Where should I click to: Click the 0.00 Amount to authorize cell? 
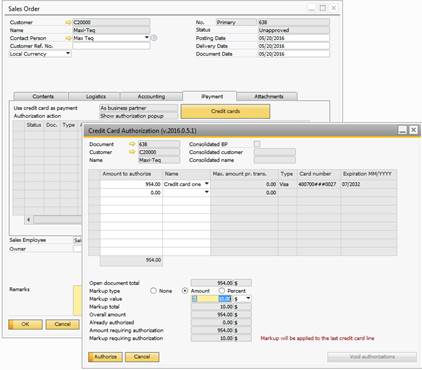click(x=131, y=192)
